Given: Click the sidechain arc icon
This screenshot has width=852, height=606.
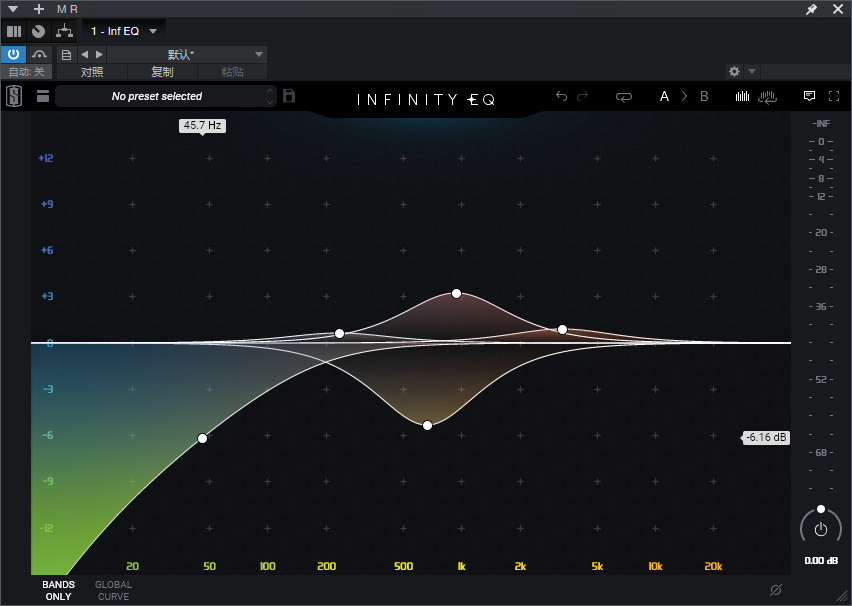Looking at the screenshot, I should tap(39, 54).
